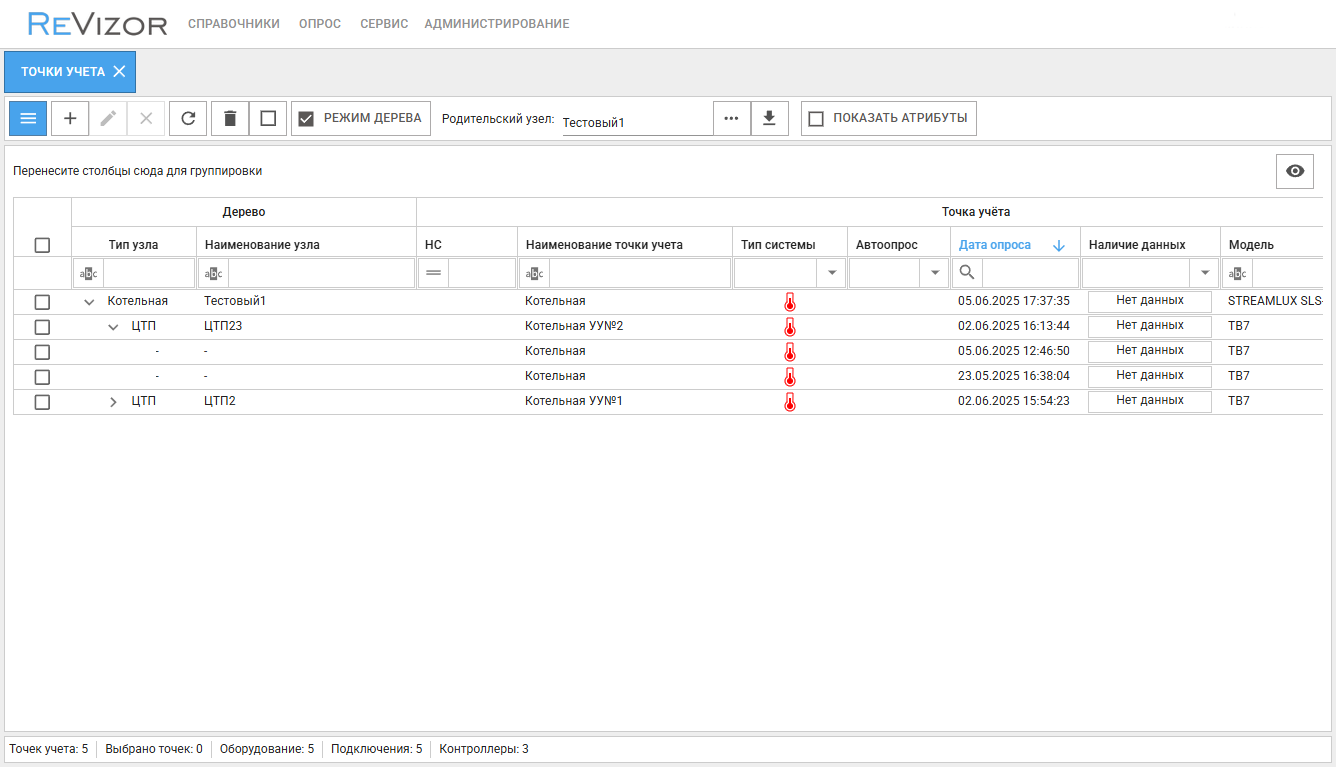Open the Справочники menu
Image resolution: width=1336 pixels, height=767 pixels.
pos(234,24)
